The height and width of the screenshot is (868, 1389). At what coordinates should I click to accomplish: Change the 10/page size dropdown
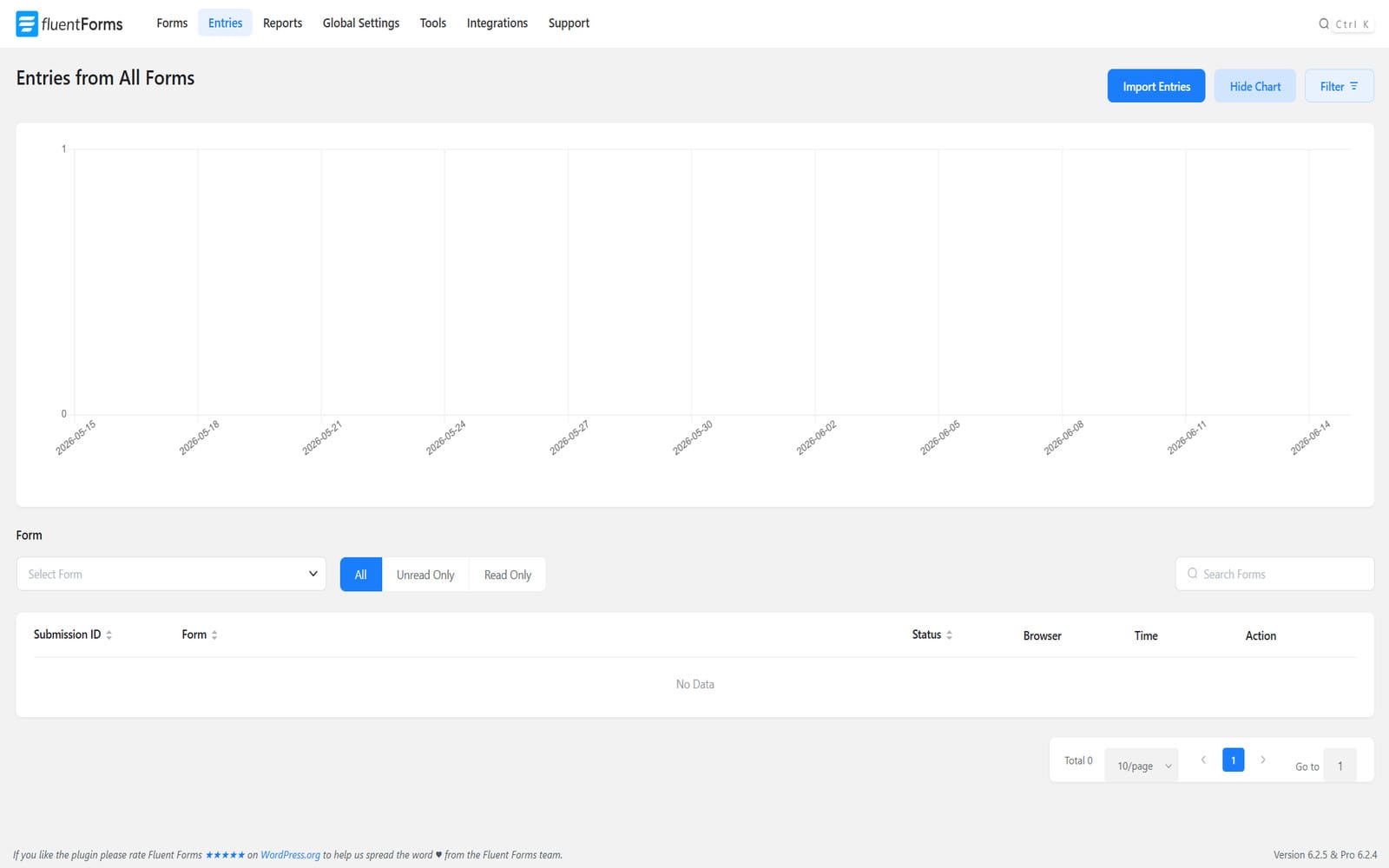point(1142,766)
